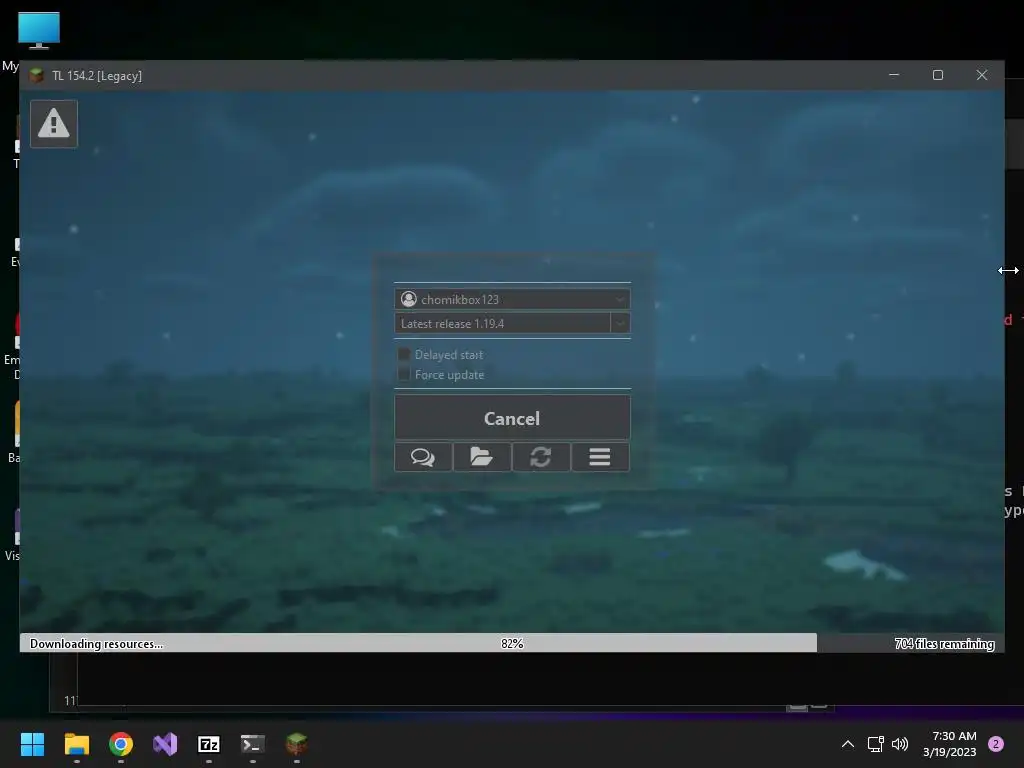Show hidden system tray icons
1024x768 pixels.
(x=848, y=744)
